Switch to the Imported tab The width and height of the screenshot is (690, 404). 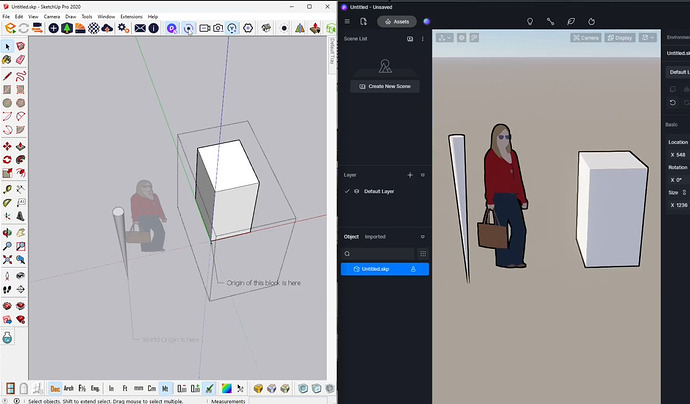pos(375,237)
